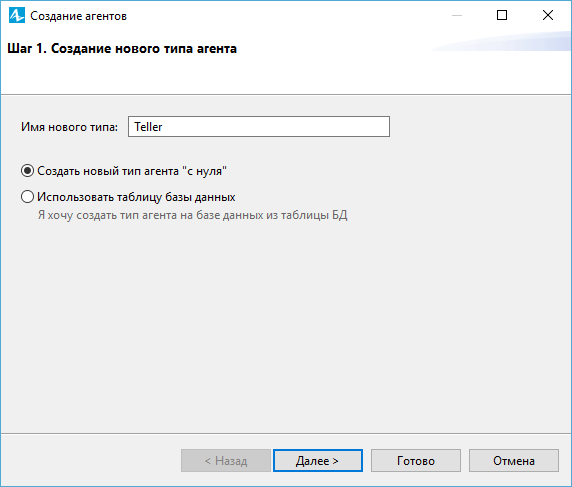
Task: Click the window title Создание агентов
Action: point(78,16)
